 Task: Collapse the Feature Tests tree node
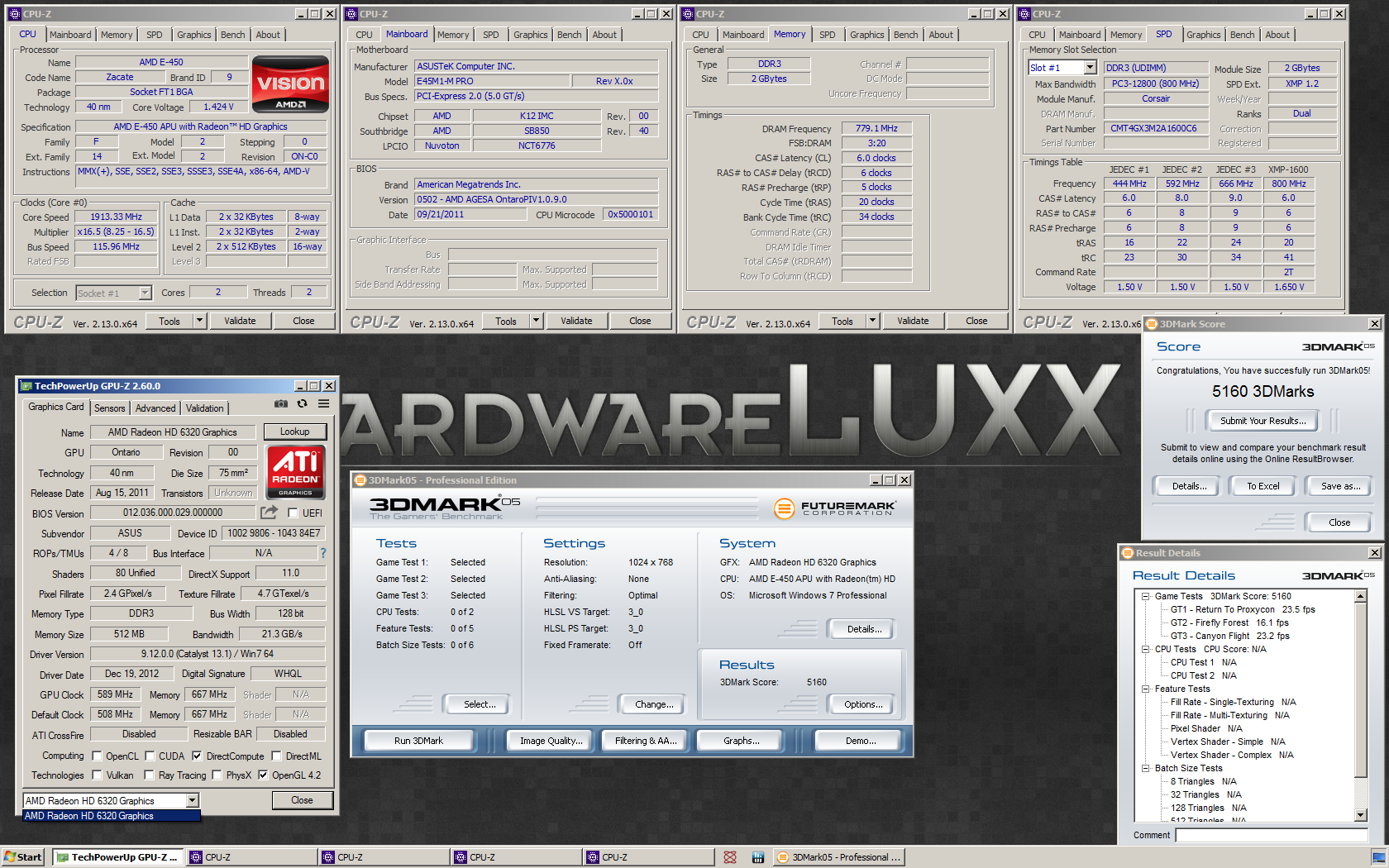pyautogui.click(x=1146, y=689)
